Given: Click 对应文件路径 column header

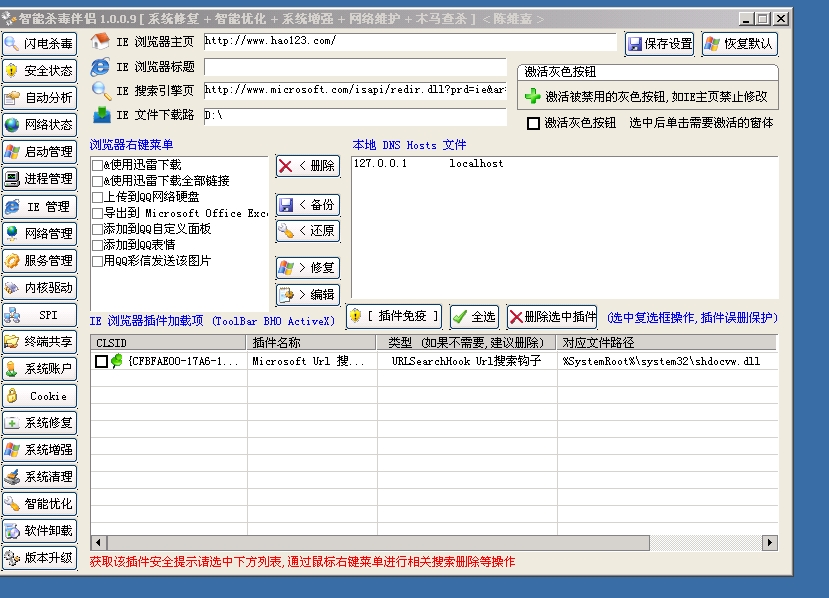Looking at the screenshot, I should tap(667, 343).
